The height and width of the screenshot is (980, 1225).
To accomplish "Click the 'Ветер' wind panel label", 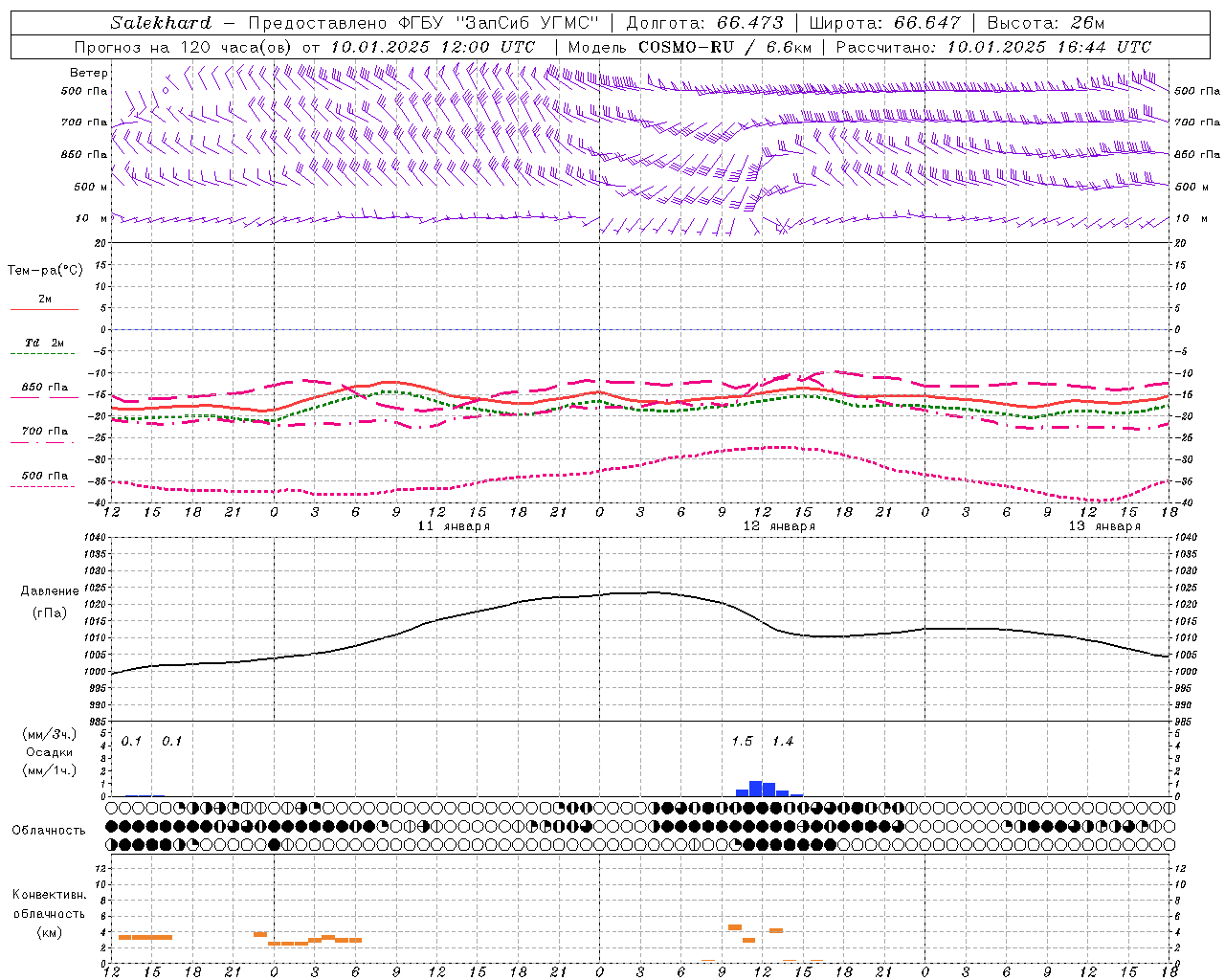I will [x=89, y=73].
